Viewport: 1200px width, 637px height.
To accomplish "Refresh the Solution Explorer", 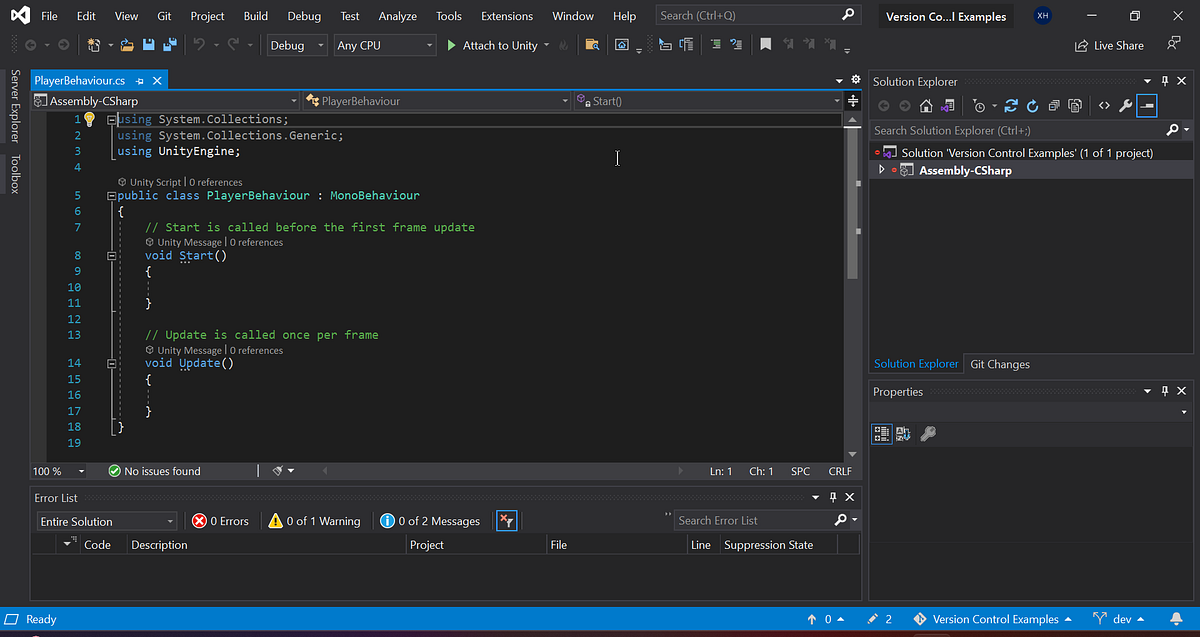I will tap(1032, 105).
